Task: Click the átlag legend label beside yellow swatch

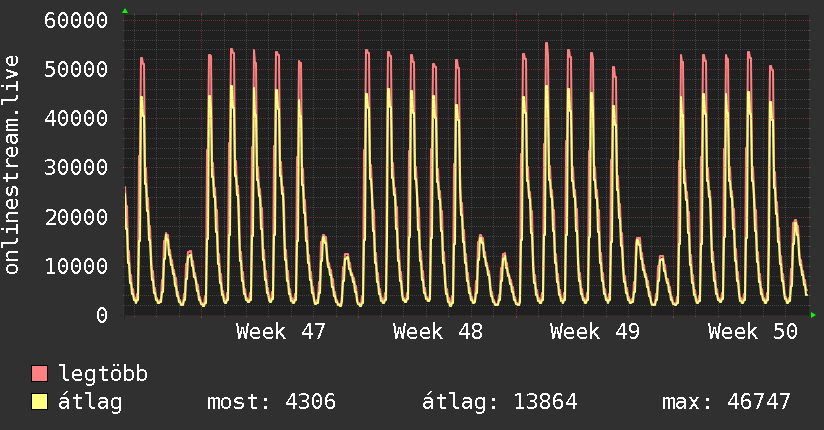Action: (90, 403)
